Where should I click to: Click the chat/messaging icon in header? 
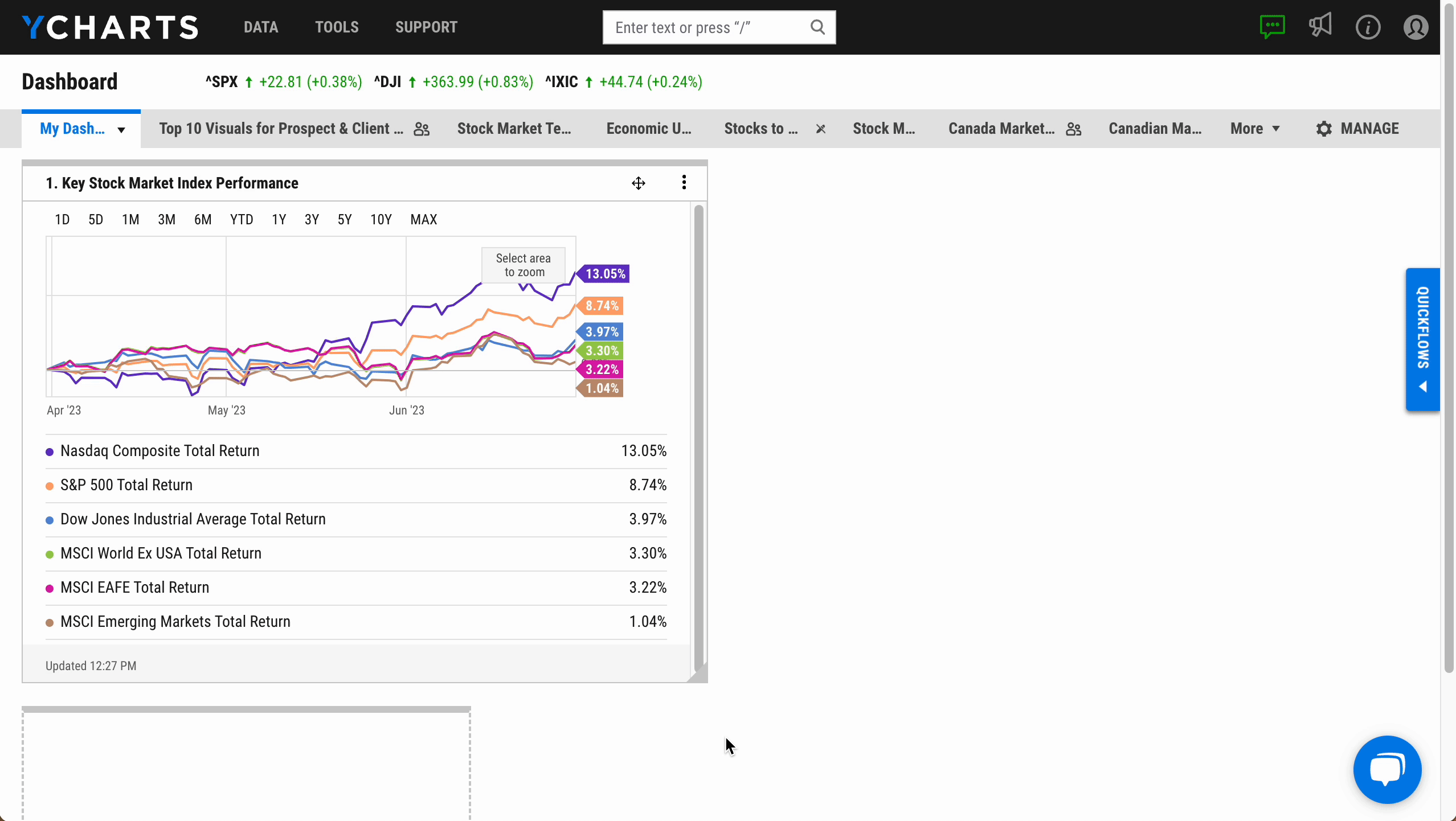(x=1272, y=27)
